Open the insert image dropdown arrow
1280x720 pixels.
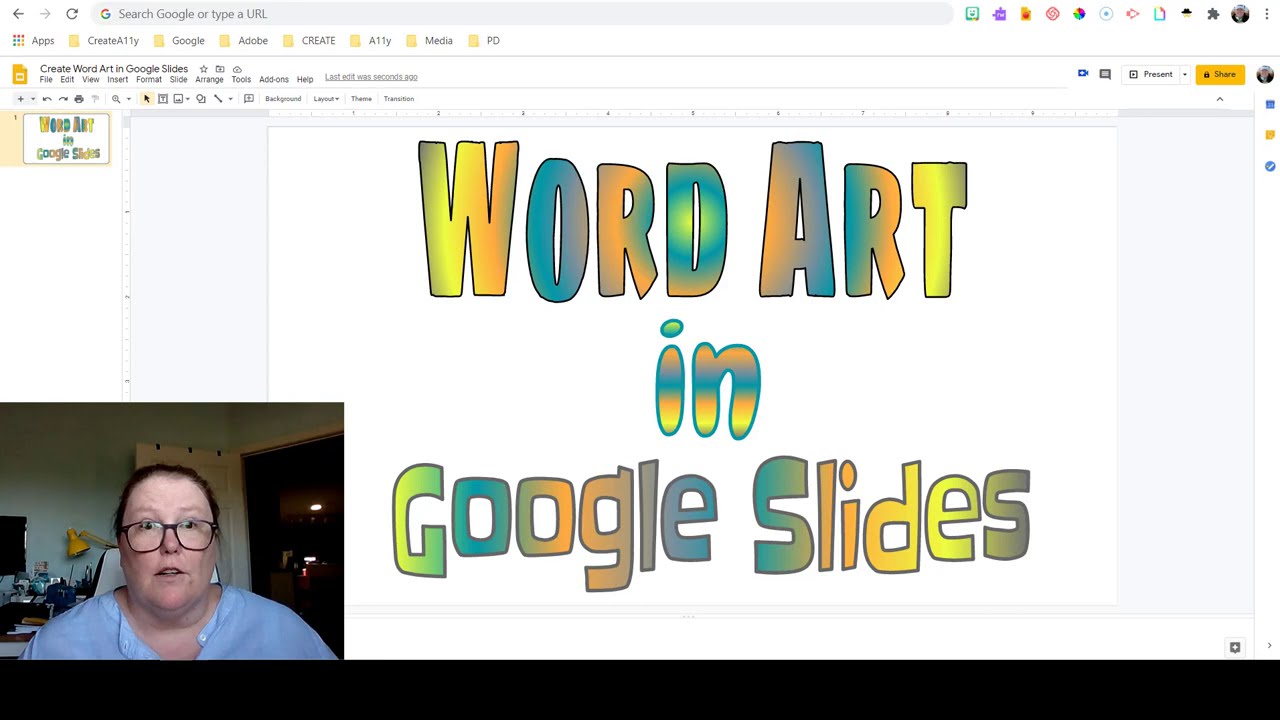187,99
